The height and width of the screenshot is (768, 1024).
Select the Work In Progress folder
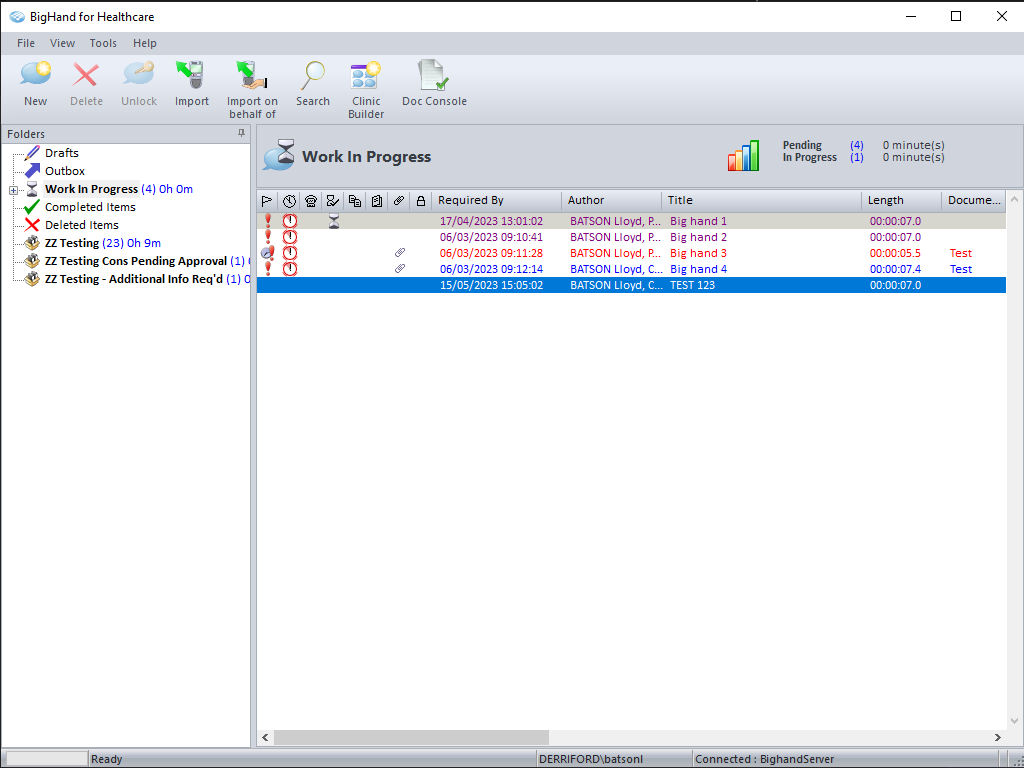coord(91,189)
